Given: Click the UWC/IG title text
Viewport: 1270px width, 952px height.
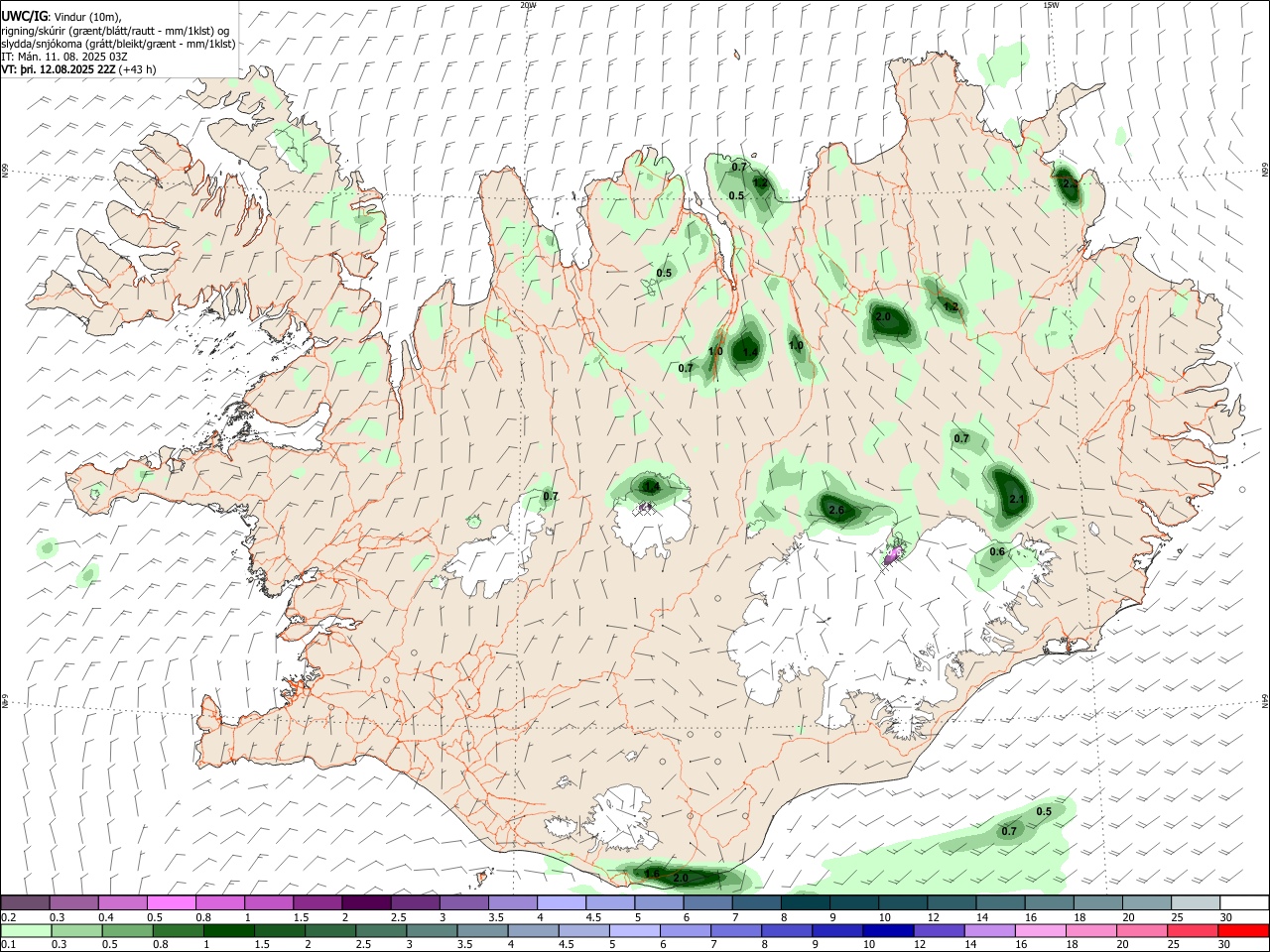Looking at the screenshot, I should pos(24,16).
